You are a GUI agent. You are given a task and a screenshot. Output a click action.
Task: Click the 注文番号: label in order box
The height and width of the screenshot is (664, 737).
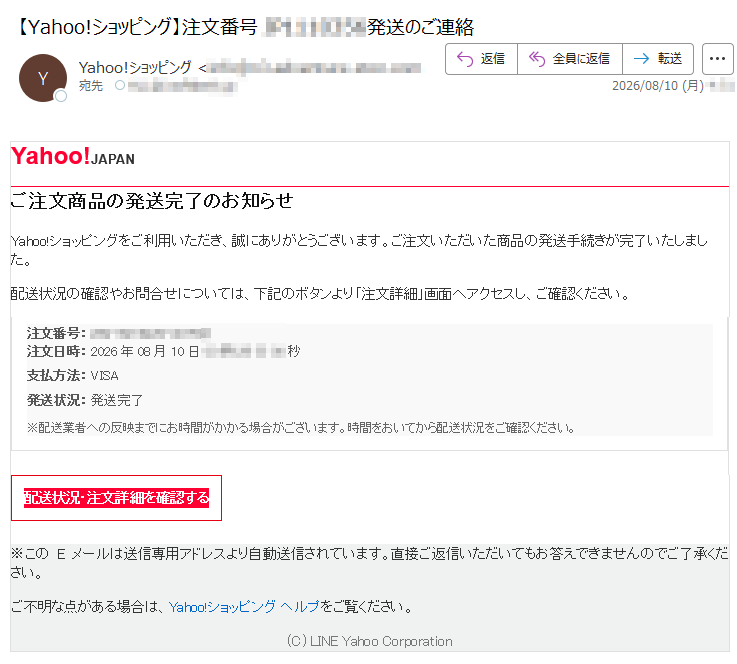[x=56, y=333]
